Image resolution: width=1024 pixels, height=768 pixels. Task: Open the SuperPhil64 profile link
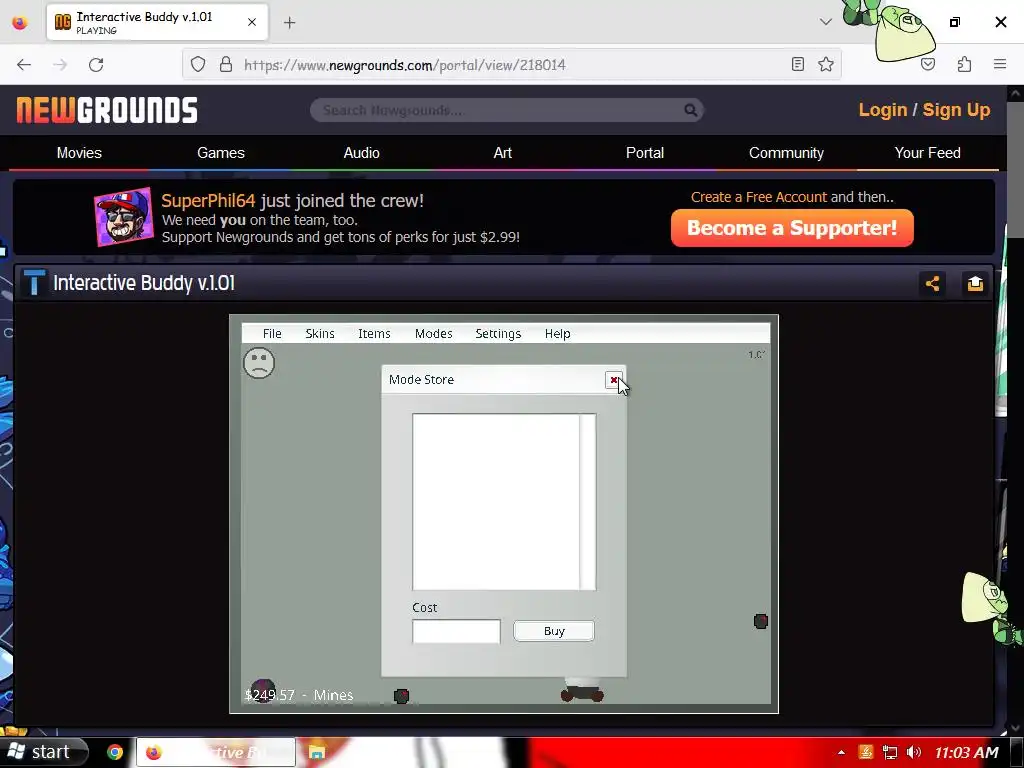[x=208, y=200]
